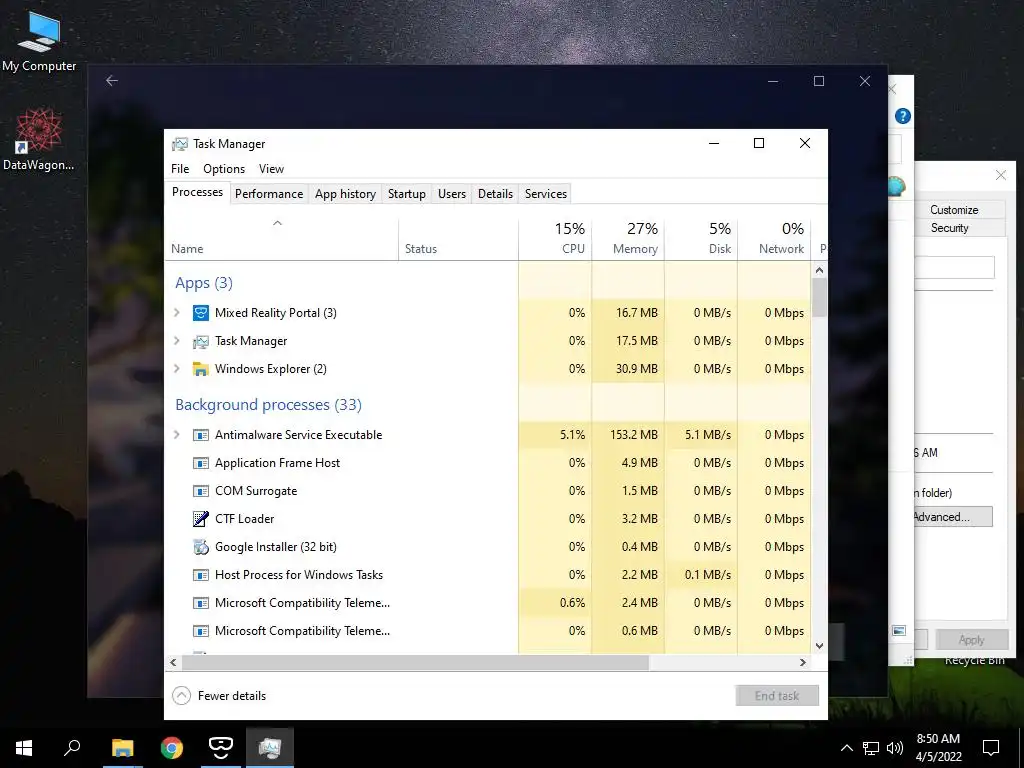Open taskbar search magnifier
Image resolution: width=1024 pixels, height=768 pixels.
point(72,748)
